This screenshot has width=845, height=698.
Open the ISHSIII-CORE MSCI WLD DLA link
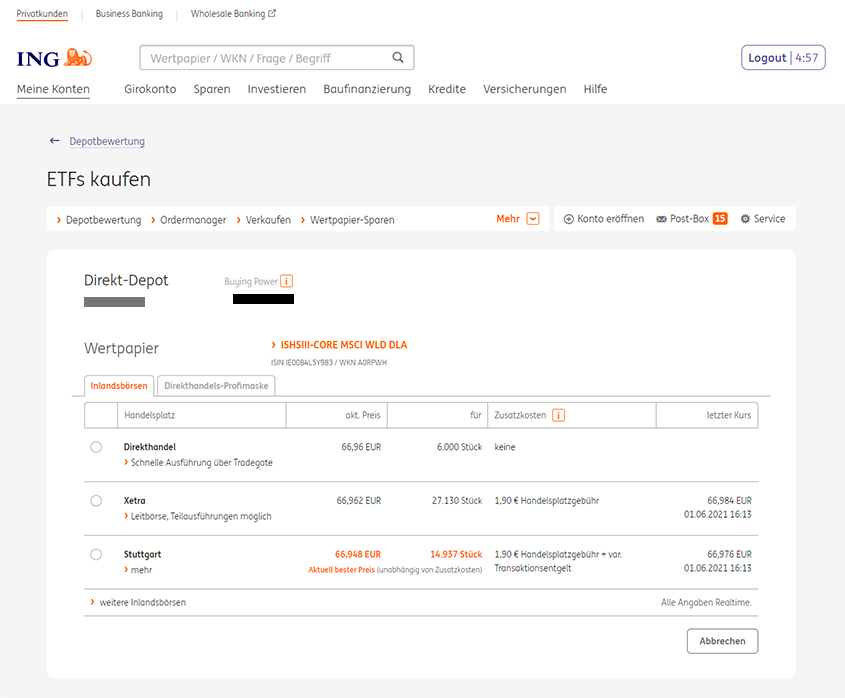coord(343,345)
